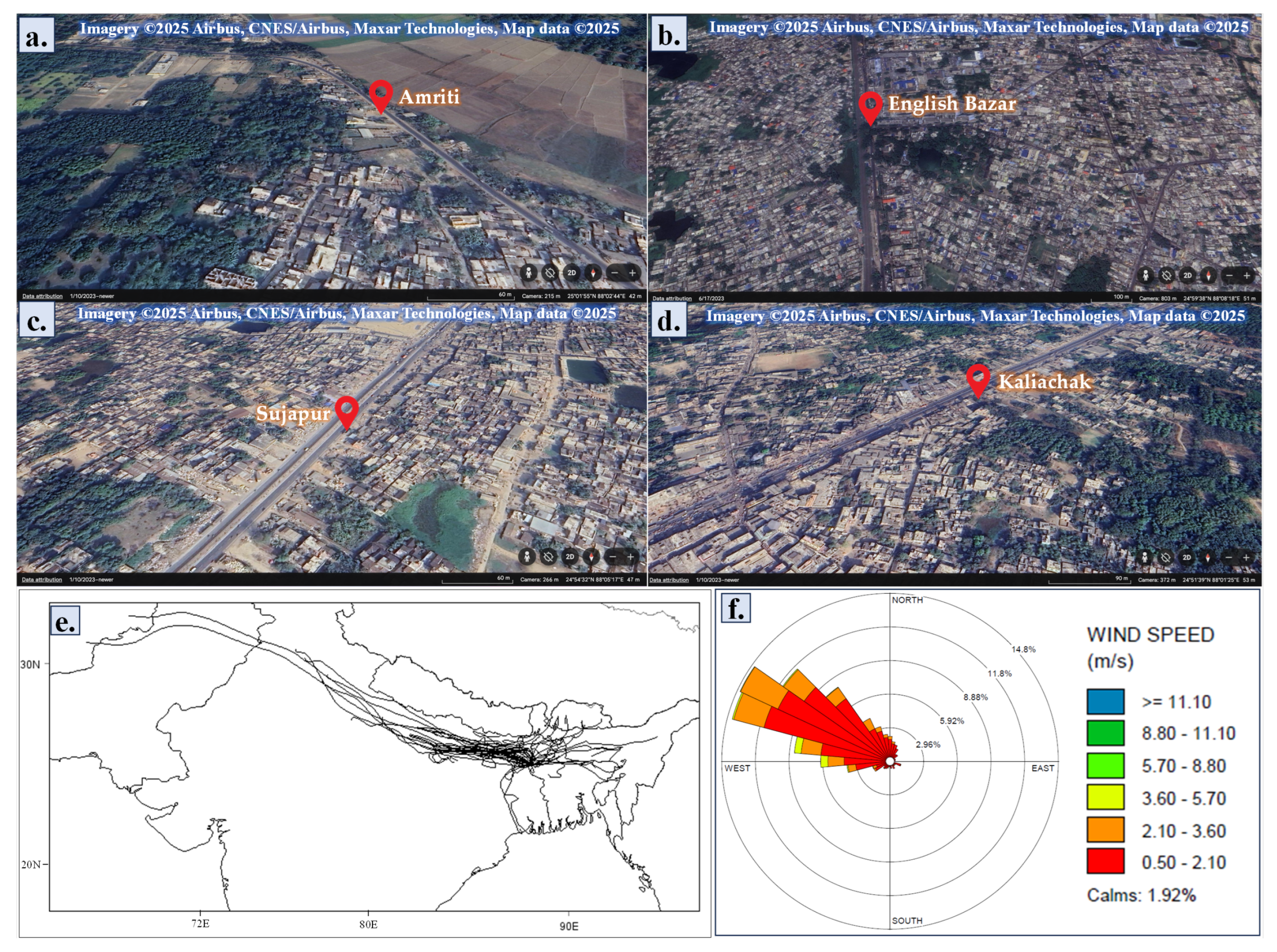Click Street View pegman in Amriti panel
Image resolution: width=1277 pixels, height=952 pixels.
pos(528,273)
